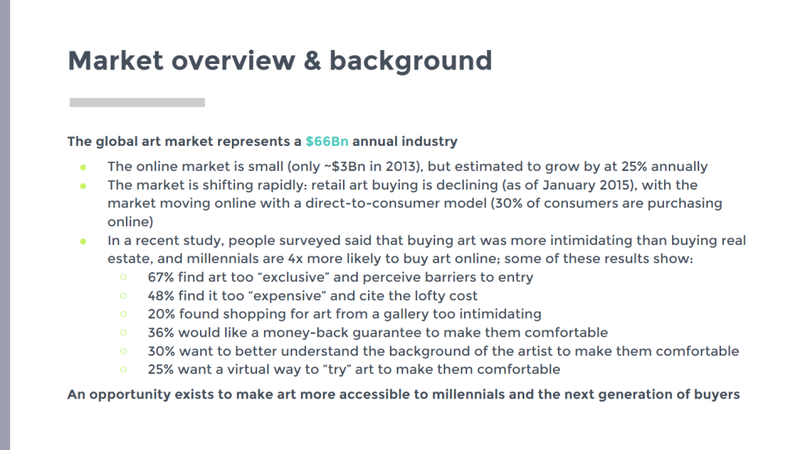800x450 pixels.
Task: Click the highlighted $66Bn figure
Action: [x=327, y=141]
